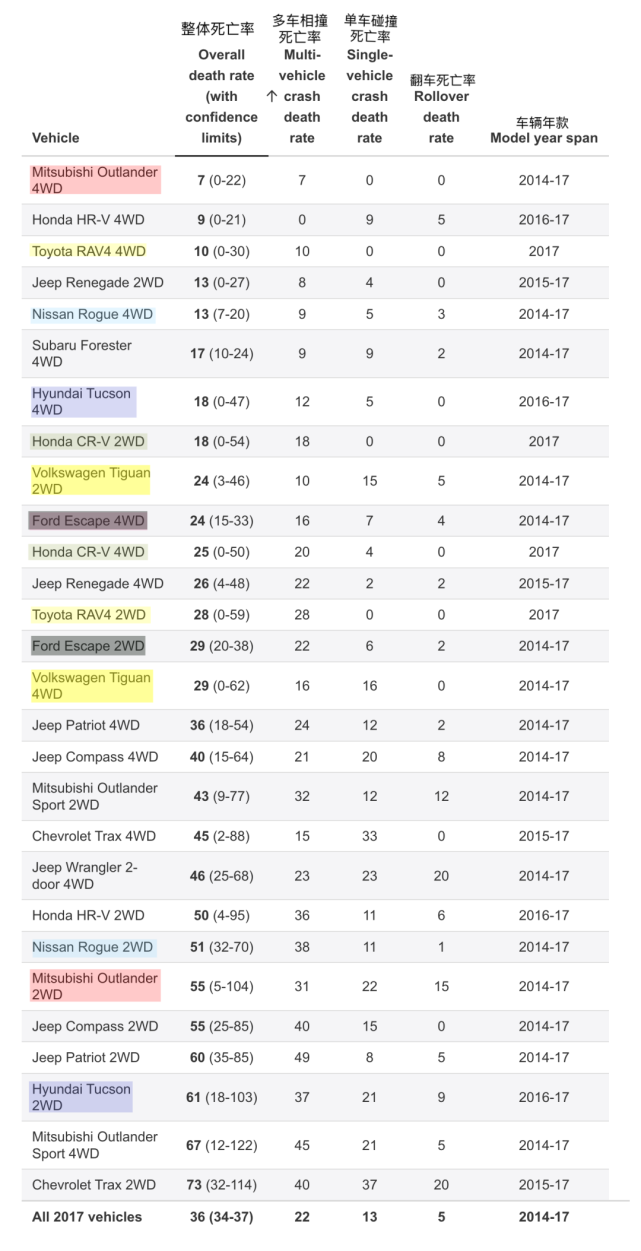Image resolution: width=641 pixels, height=1251 pixels.
Task: Click the Model year span header
Action: point(543,138)
